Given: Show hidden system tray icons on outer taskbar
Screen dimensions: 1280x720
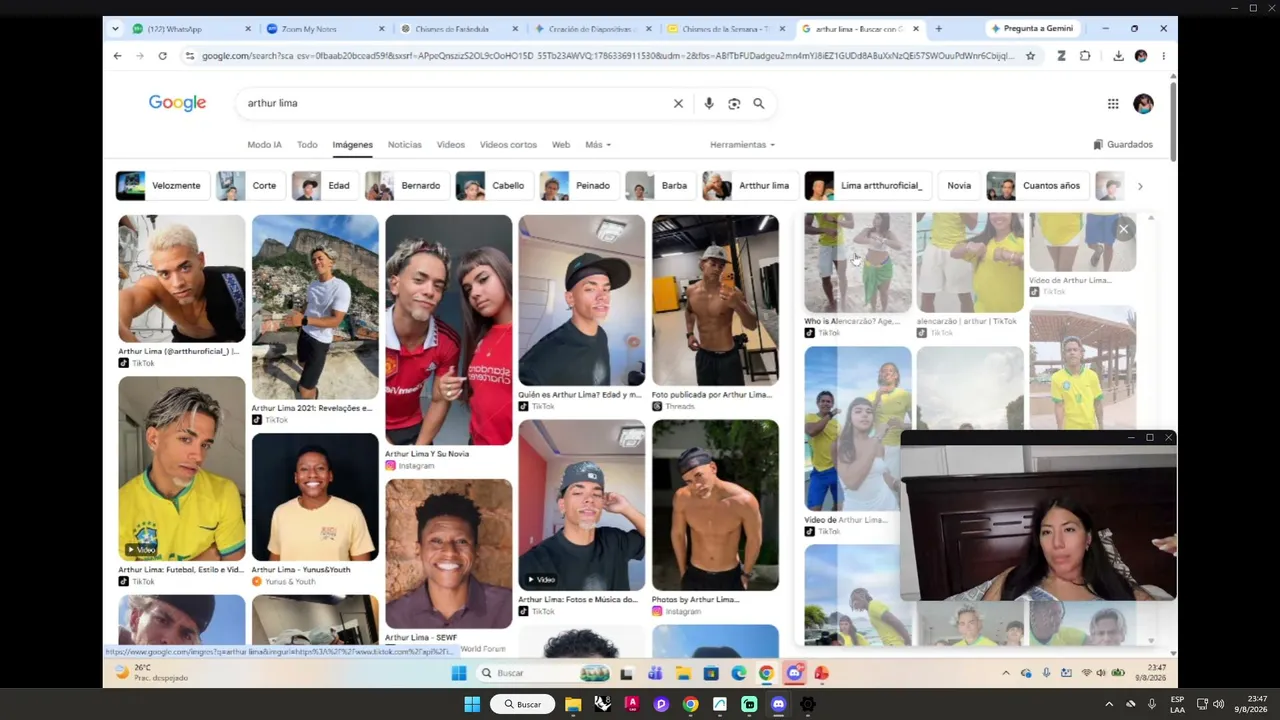Looking at the screenshot, I should (1108, 704).
